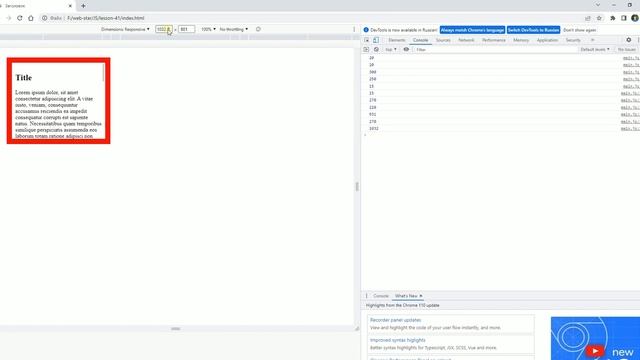Bookmark this page with the star
640x360 pixels.
point(599,18)
